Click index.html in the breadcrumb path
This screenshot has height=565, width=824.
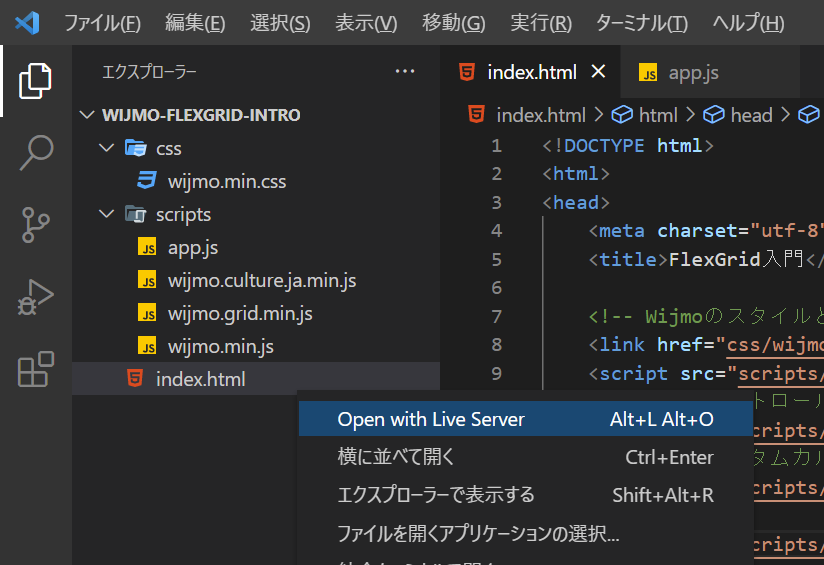541,115
